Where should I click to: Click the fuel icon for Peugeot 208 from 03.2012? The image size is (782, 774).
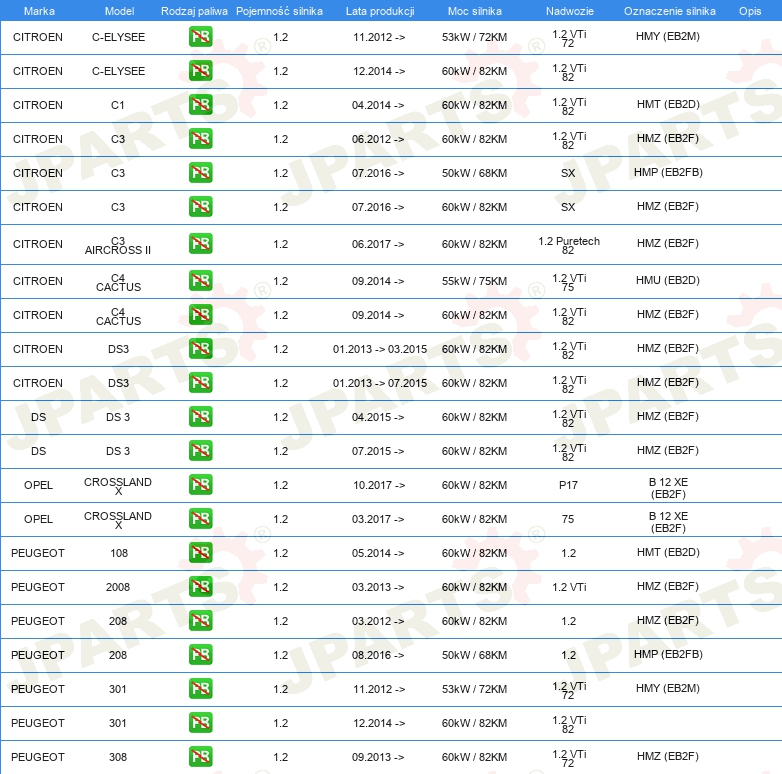click(x=200, y=620)
